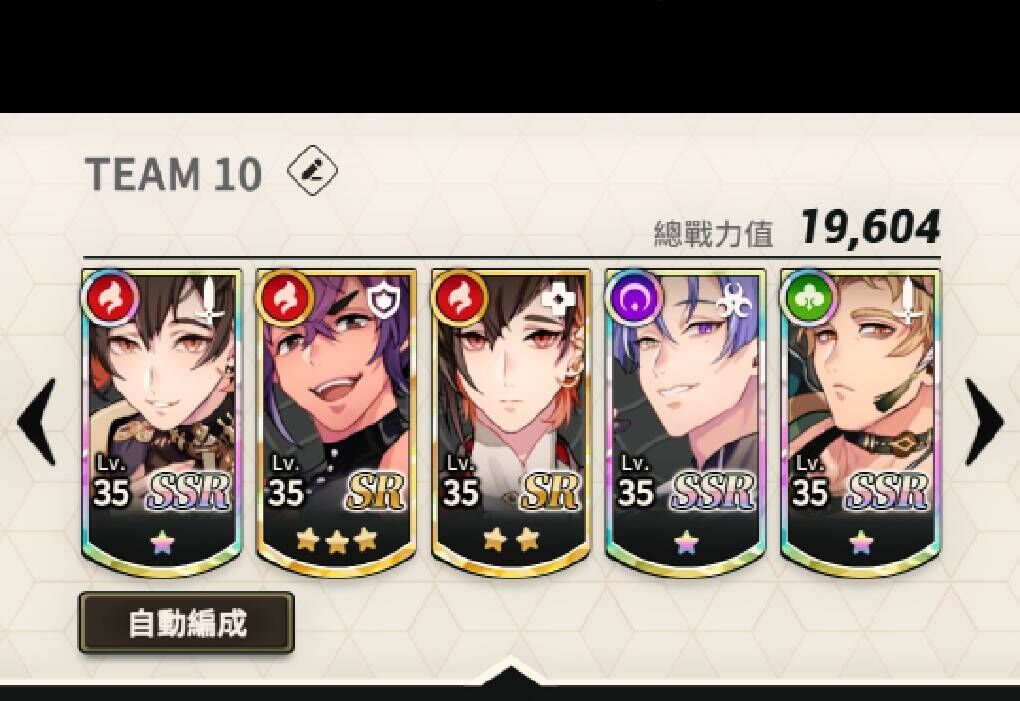Select the blue-haired SSR character card
This screenshot has width=1020, height=701.
click(x=686, y=423)
